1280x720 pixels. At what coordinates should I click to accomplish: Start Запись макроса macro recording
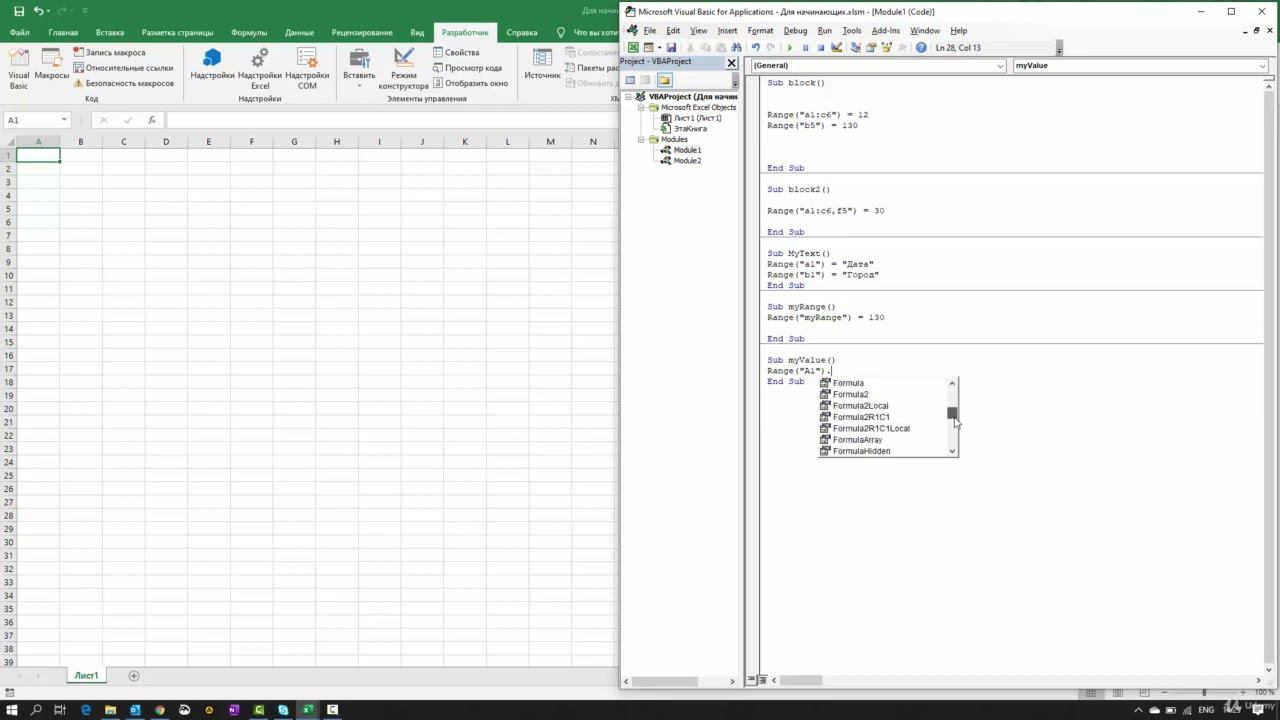[x=109, y=52]
